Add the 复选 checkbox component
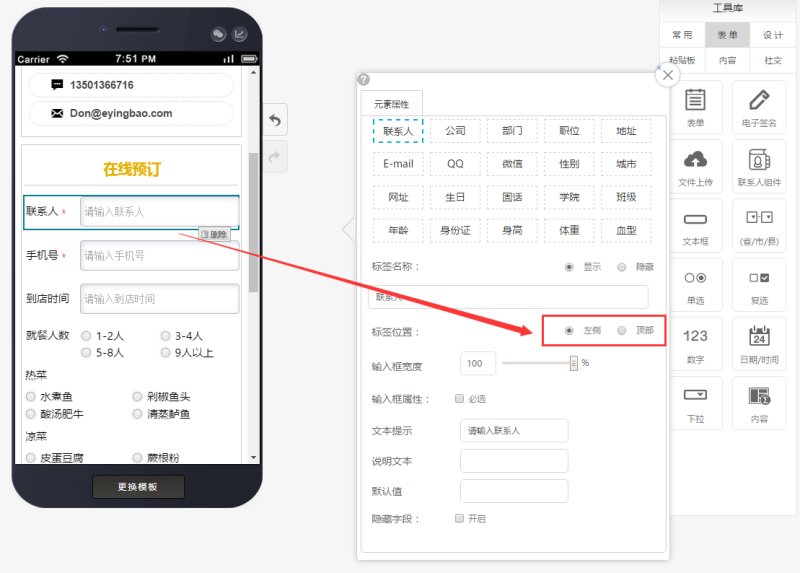The image size is (800, 573). point(759,285)
